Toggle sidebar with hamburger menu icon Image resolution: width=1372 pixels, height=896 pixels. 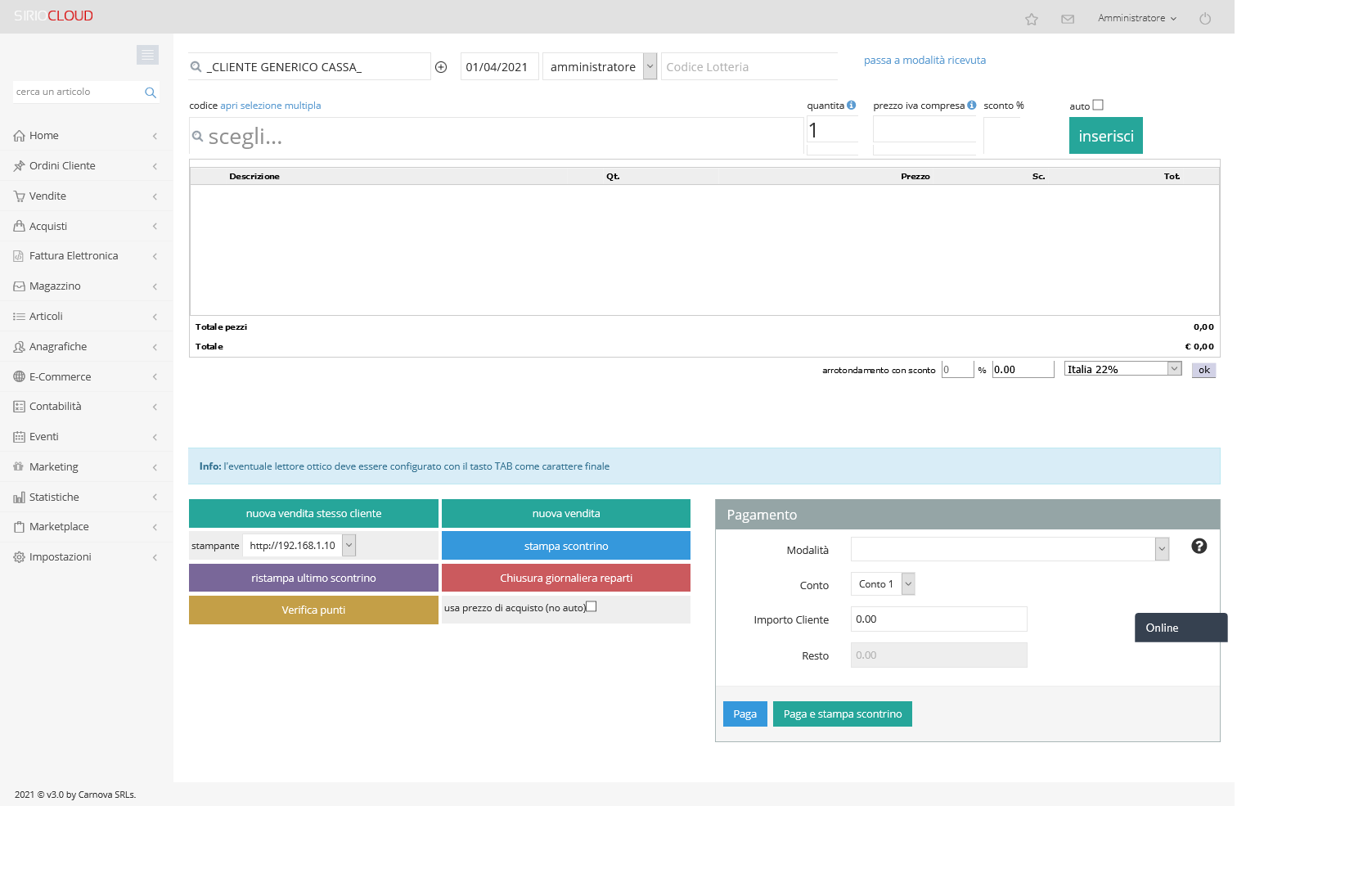pyautogui.click(x=147, y=55)
